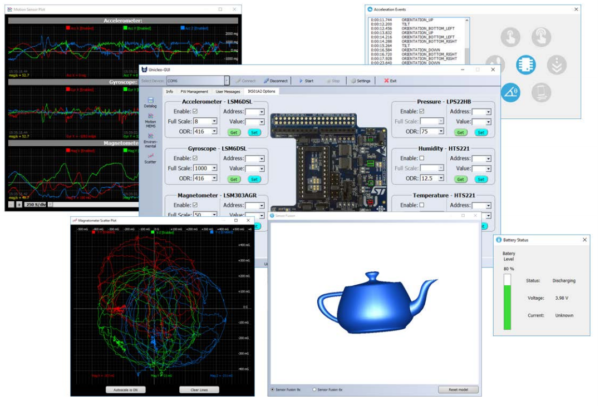600x406 pixels.
Task: Open the Scatter sidebar icon
Action: 150,161
